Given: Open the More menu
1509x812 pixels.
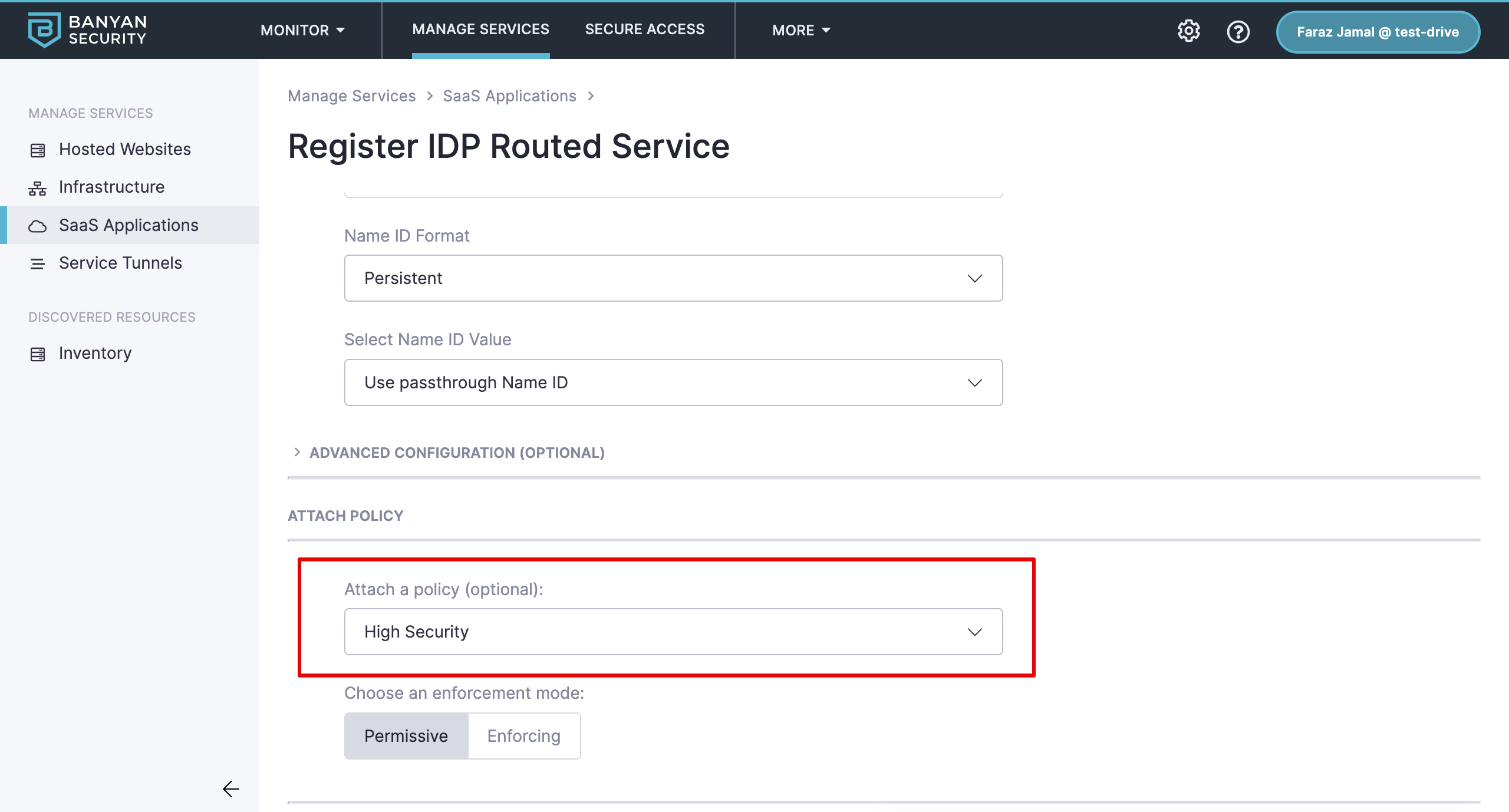Looking at the screenshot, I should 800,30.
